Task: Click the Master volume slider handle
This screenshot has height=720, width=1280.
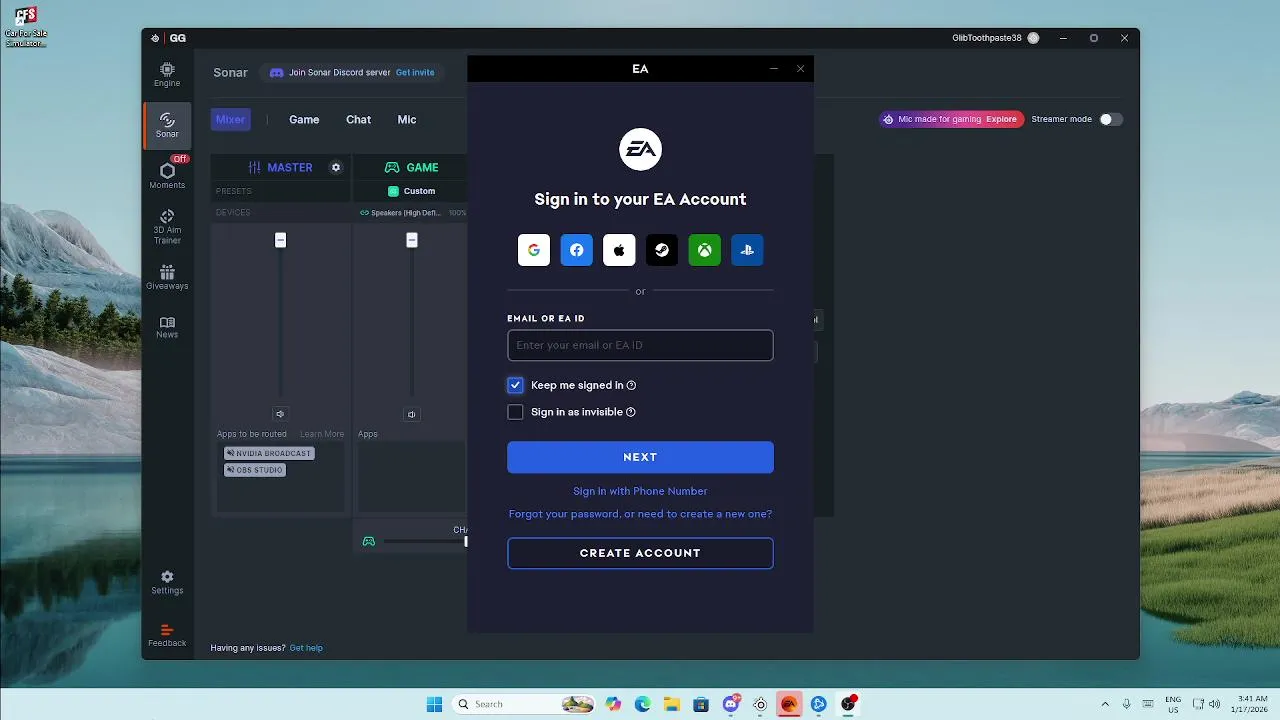Action: 280,240
